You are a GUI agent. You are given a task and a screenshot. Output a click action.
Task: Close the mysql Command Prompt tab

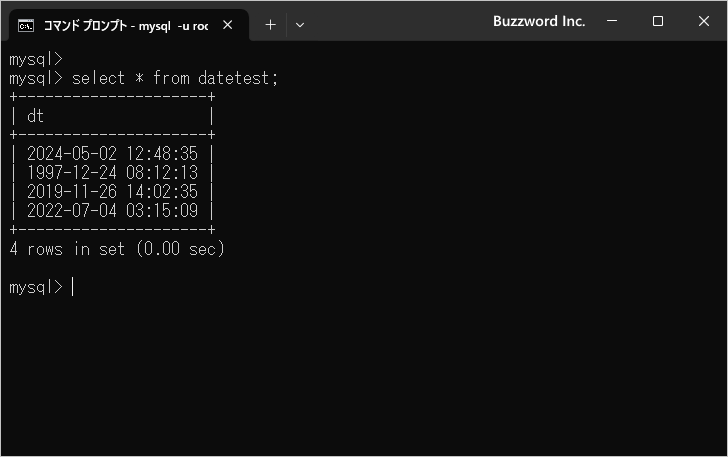228,25
